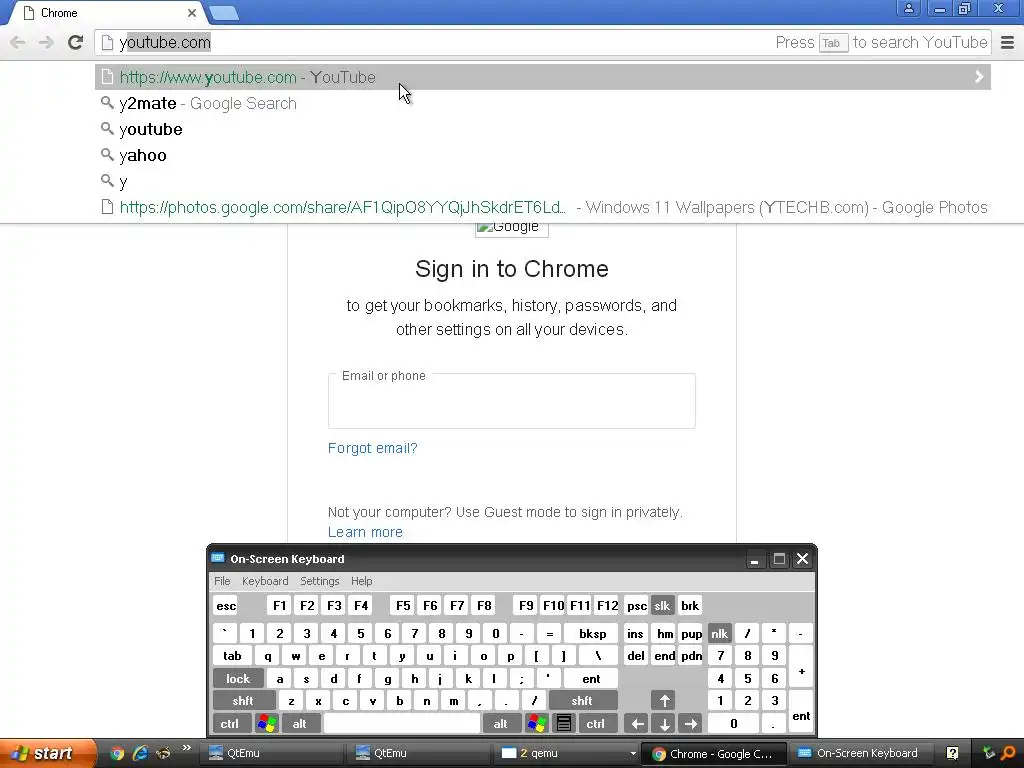
Task: Select the https://www.youtube.com suggestion
Action: tap(542, 77)
